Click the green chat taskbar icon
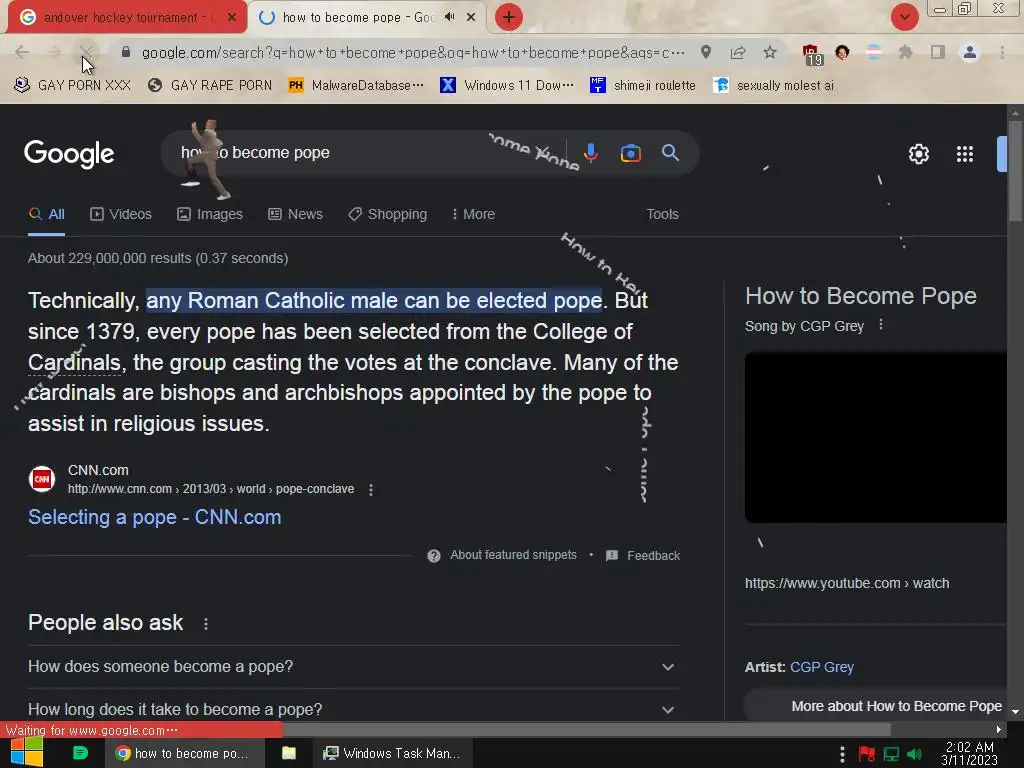Viewport: 1024px width, 768px height. [80, 753]
